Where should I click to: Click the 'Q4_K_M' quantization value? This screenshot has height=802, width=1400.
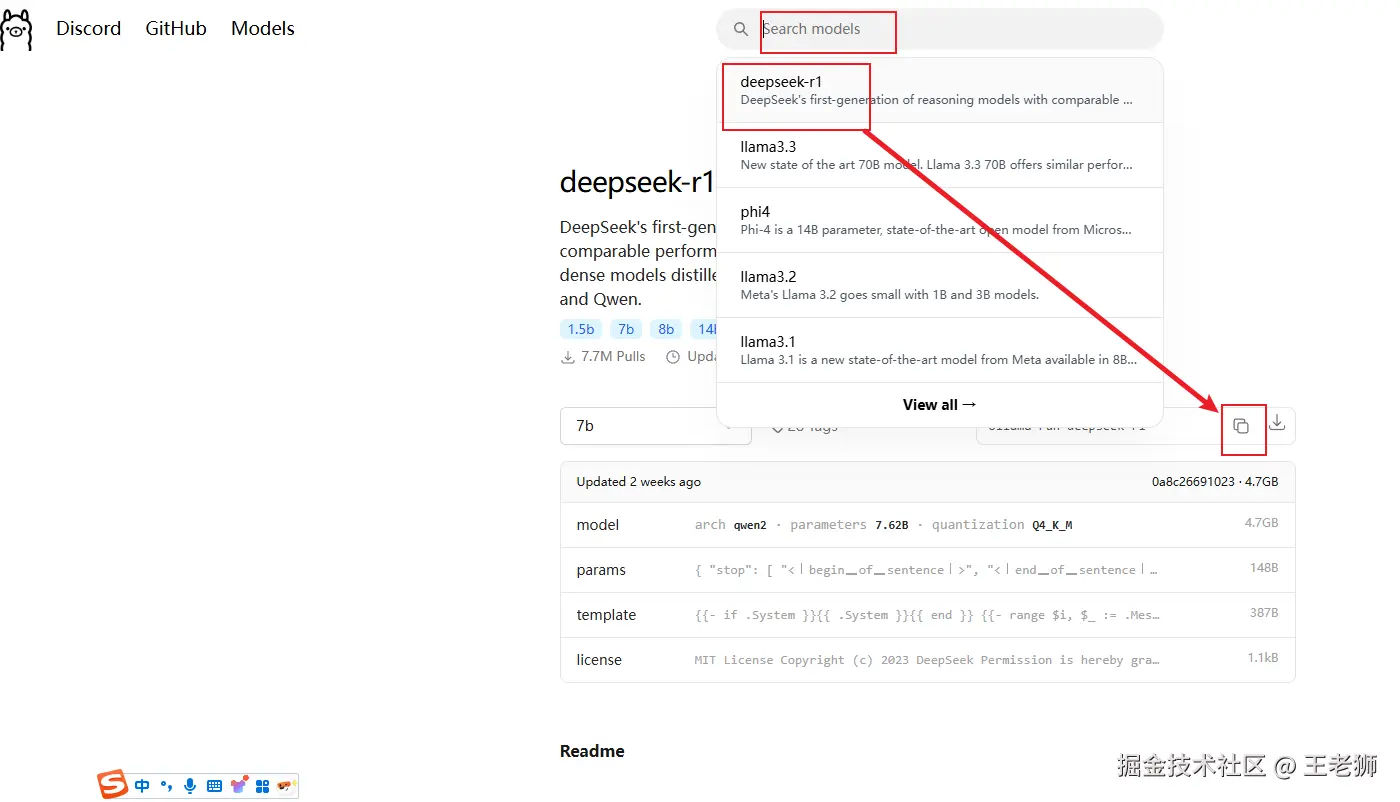pyautogui.click(x=1052, y=525)
